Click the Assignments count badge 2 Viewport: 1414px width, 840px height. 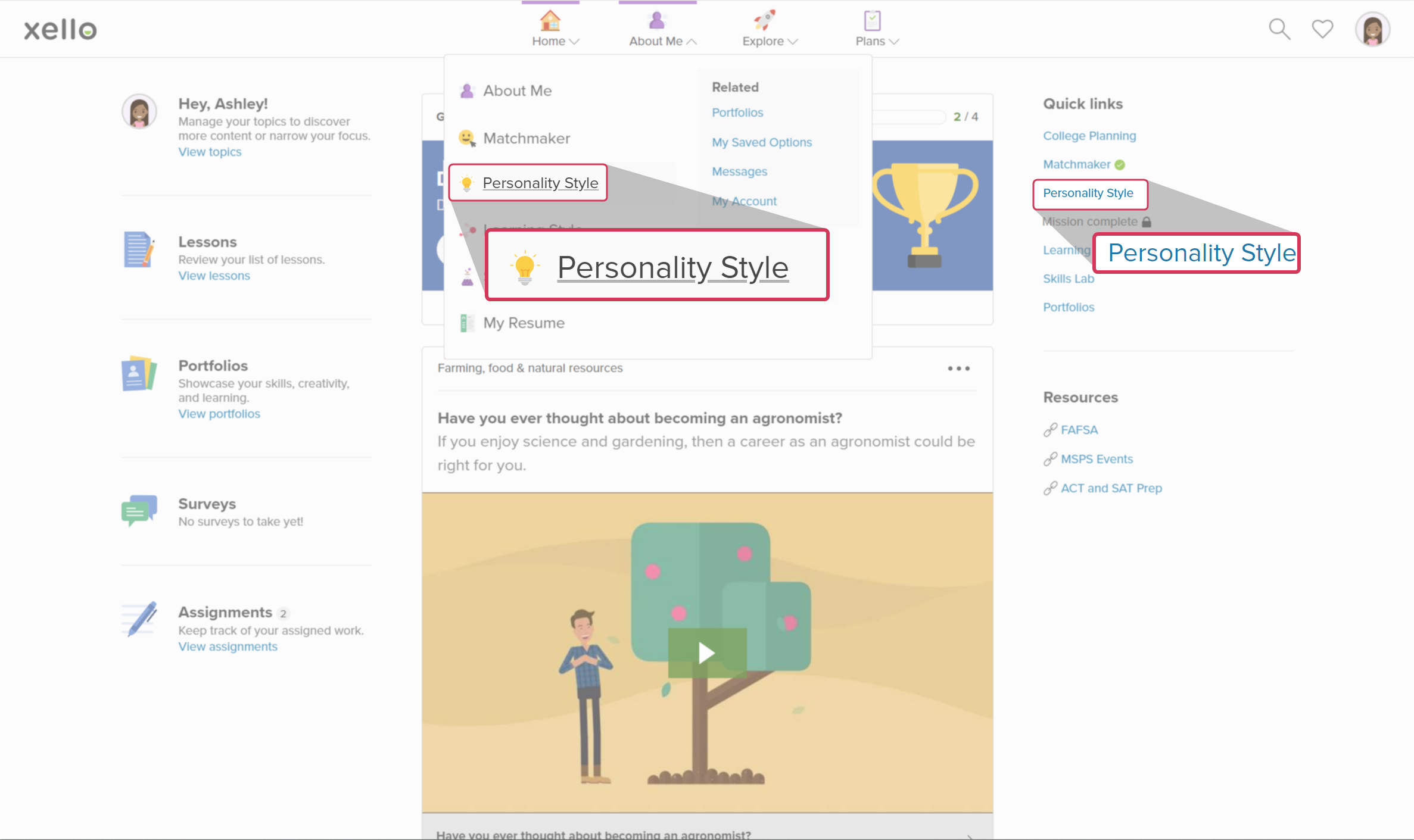(284, 613)
